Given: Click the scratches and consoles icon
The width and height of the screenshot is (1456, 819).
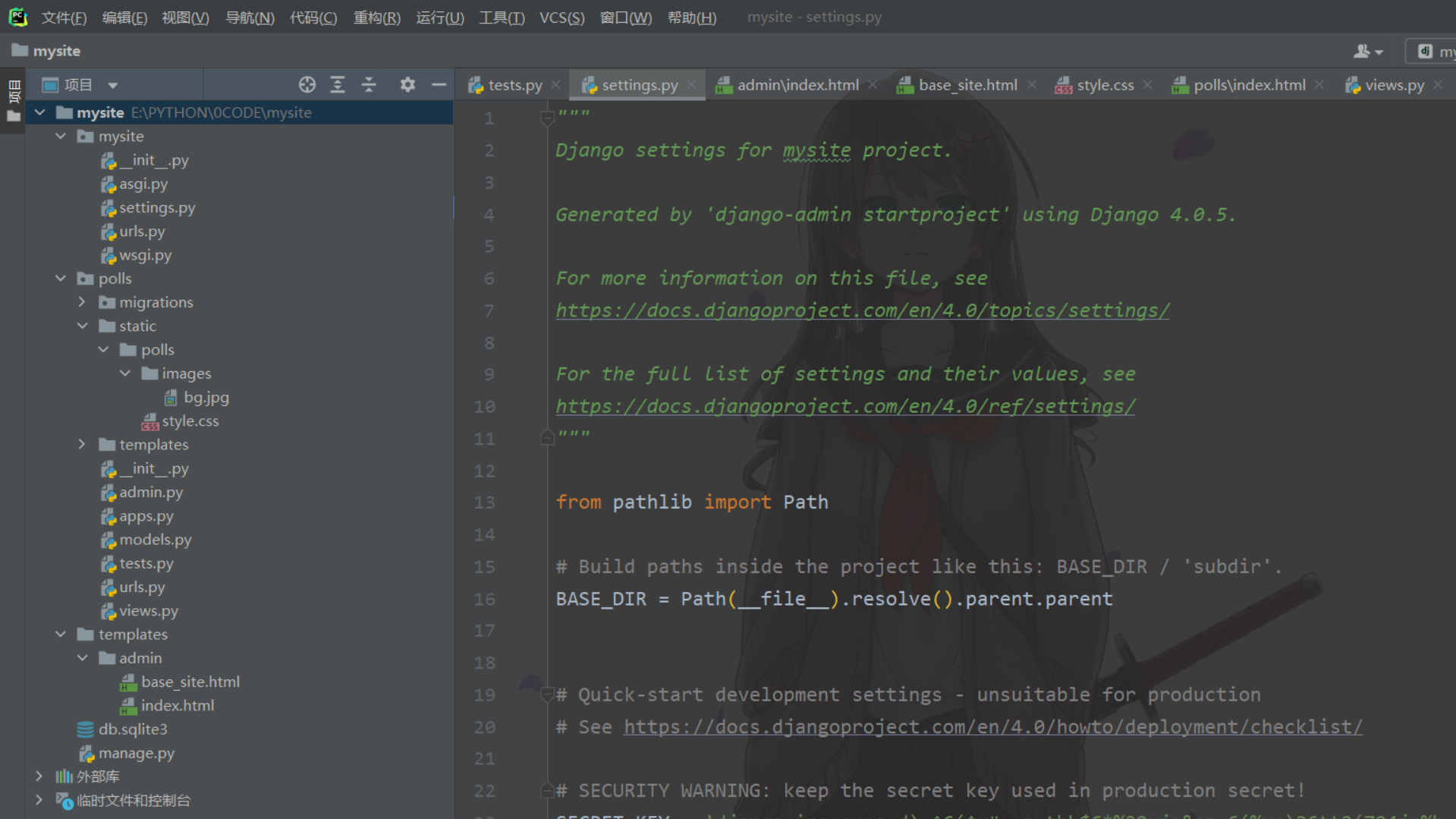Looking at the screenshot, I should click(x=64, y=801).
